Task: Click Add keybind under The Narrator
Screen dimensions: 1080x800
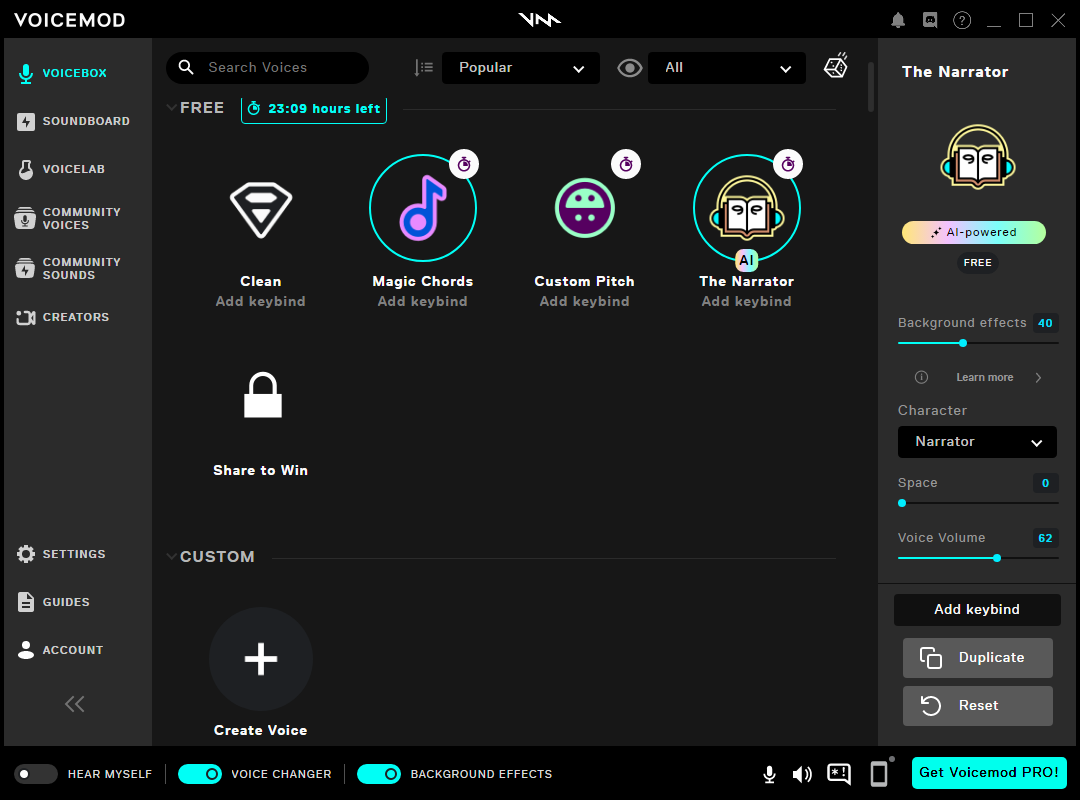Action: [x=747, y=301]
